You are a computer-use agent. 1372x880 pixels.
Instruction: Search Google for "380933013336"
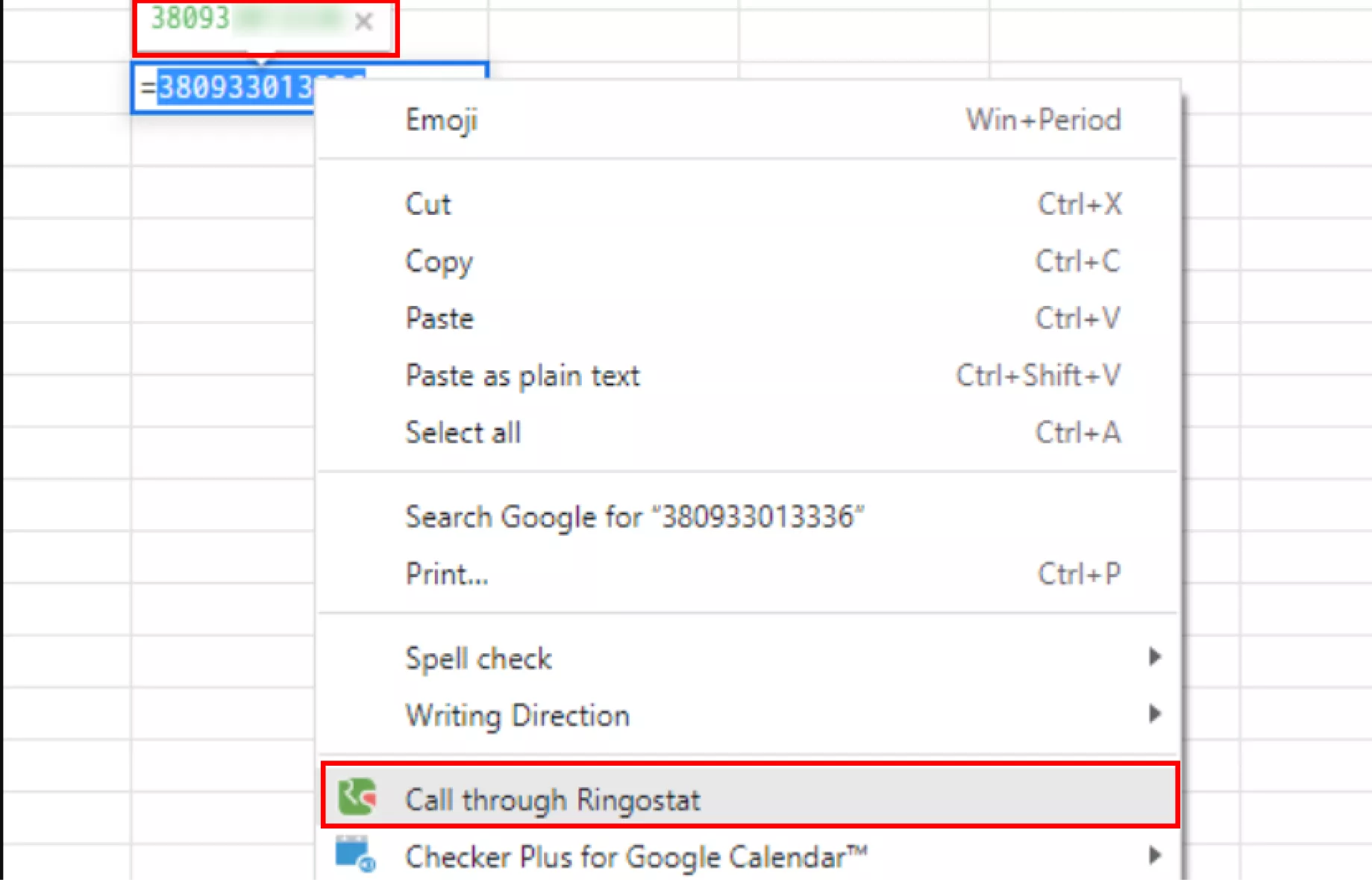coord(748,517)
